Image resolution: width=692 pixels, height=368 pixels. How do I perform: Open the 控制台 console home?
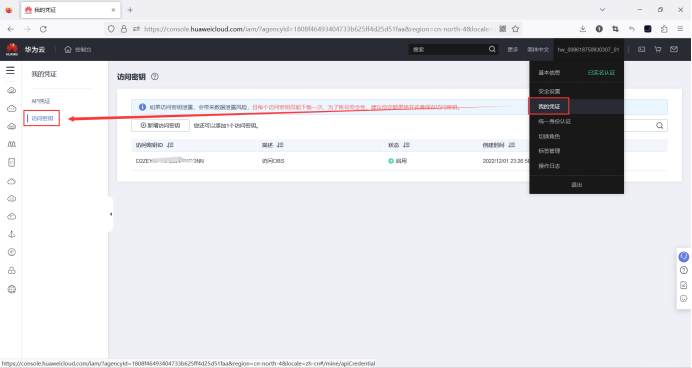click(x=78, y=49)
